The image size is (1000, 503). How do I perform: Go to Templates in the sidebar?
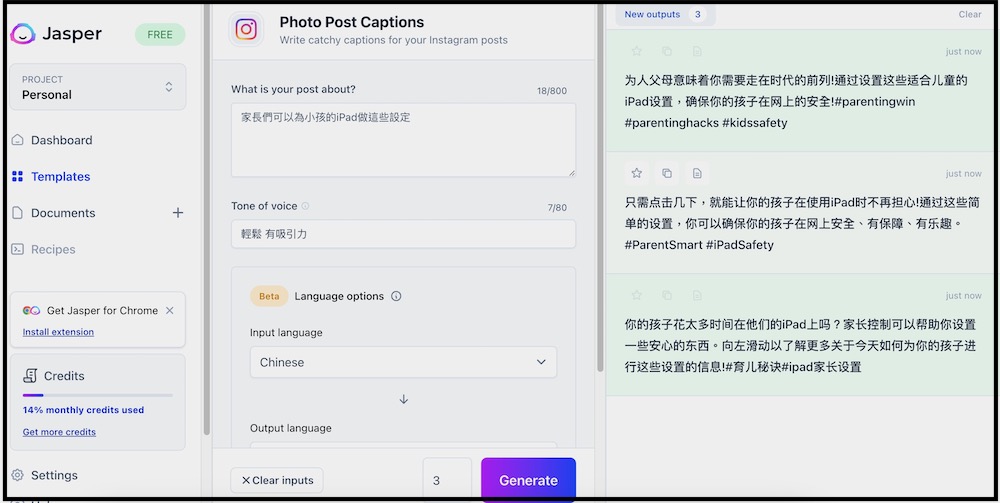point(61,177)
